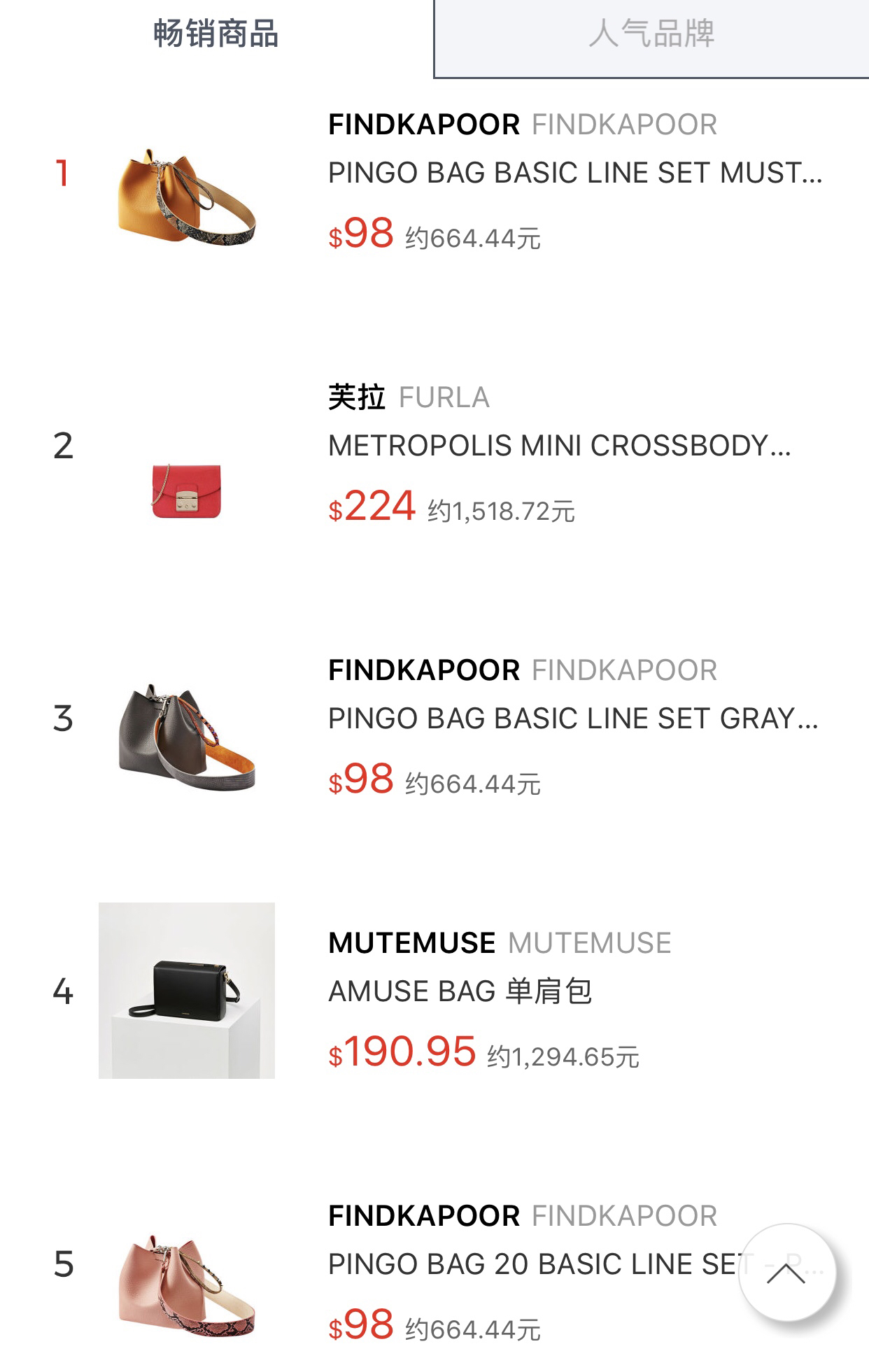The width and height of the screenshot is (869, 1372).
Task: View the gray Pingo bag product image
Action: tap(186, 737)
